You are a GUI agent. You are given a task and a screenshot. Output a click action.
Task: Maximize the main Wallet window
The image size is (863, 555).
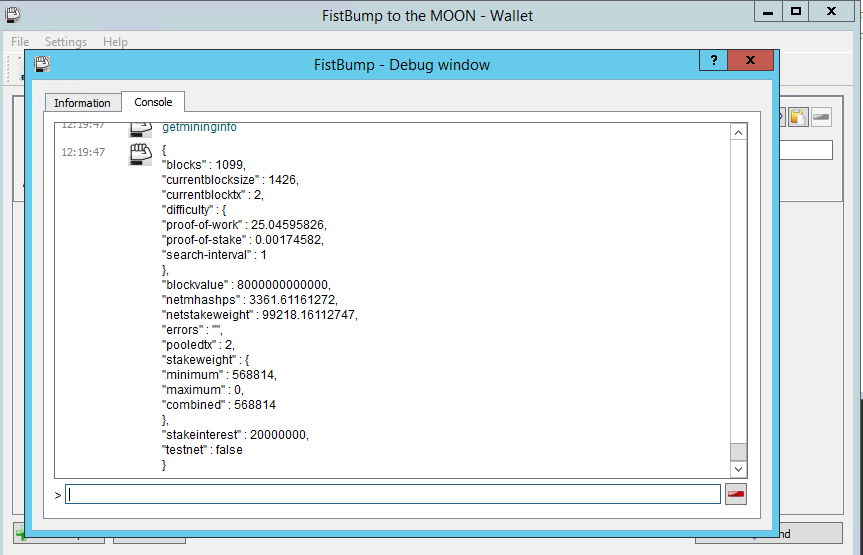point(796,12)
